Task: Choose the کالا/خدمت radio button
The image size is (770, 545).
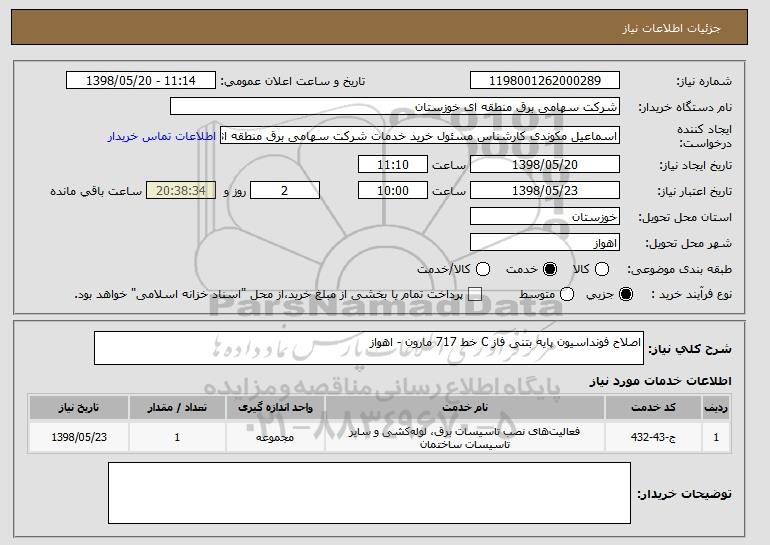Action: 483,270
